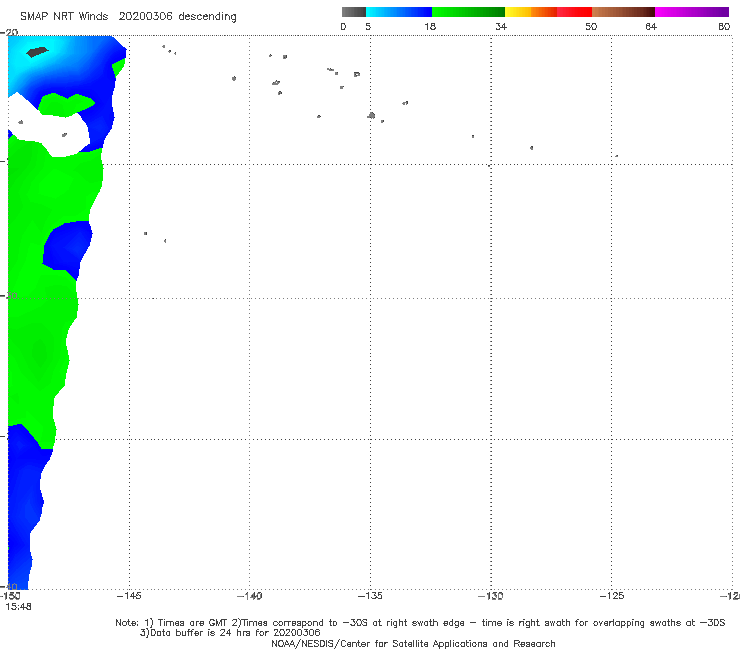Click the note line starting 'Note: 1) Times are GMT'
This screenshot has height=650, width=740.
[x=420, y=623]
